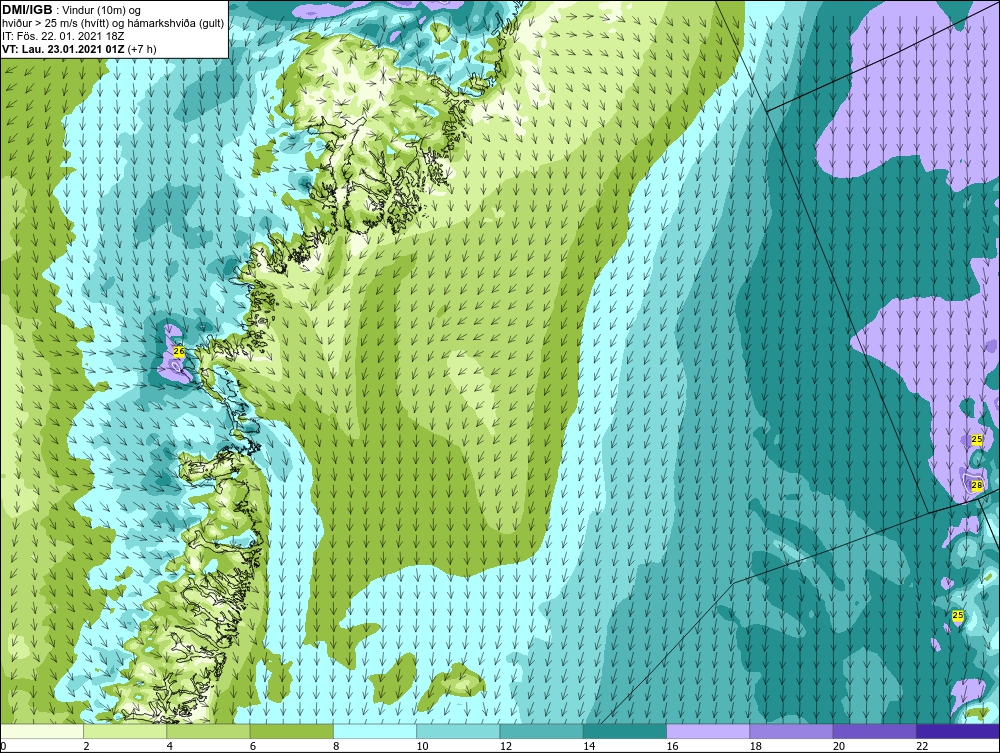Click the yellow 26 gust label

coord(179,351)
